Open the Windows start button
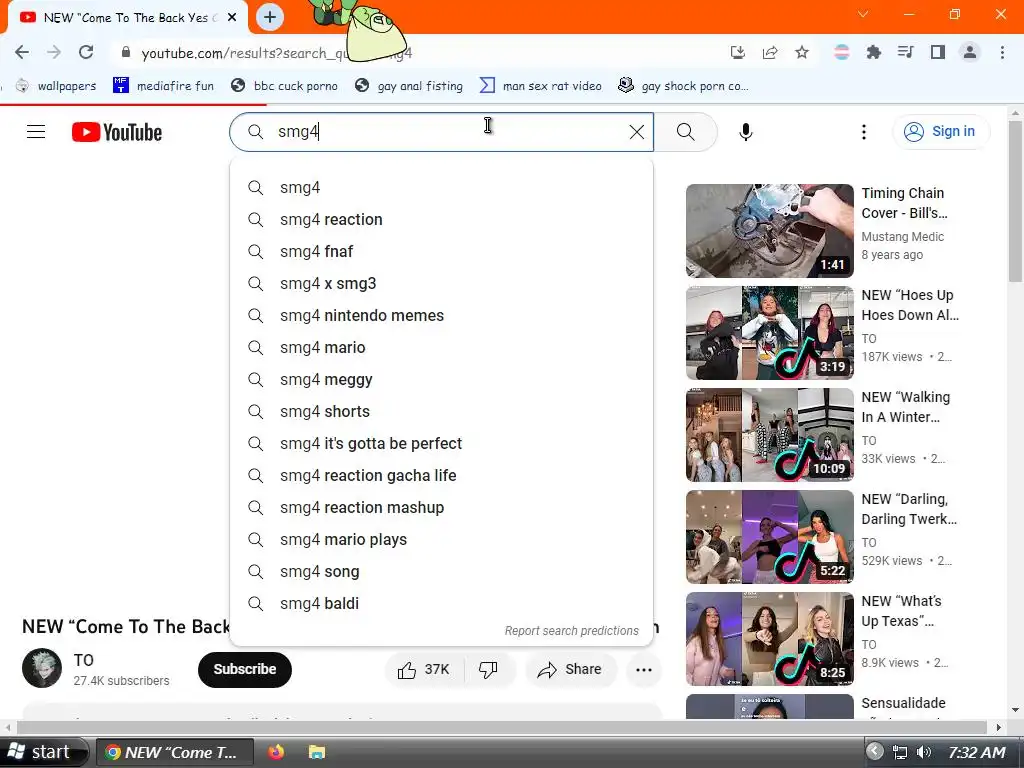The height and width of the screenshot is (768, 1024). pos(42,752)
